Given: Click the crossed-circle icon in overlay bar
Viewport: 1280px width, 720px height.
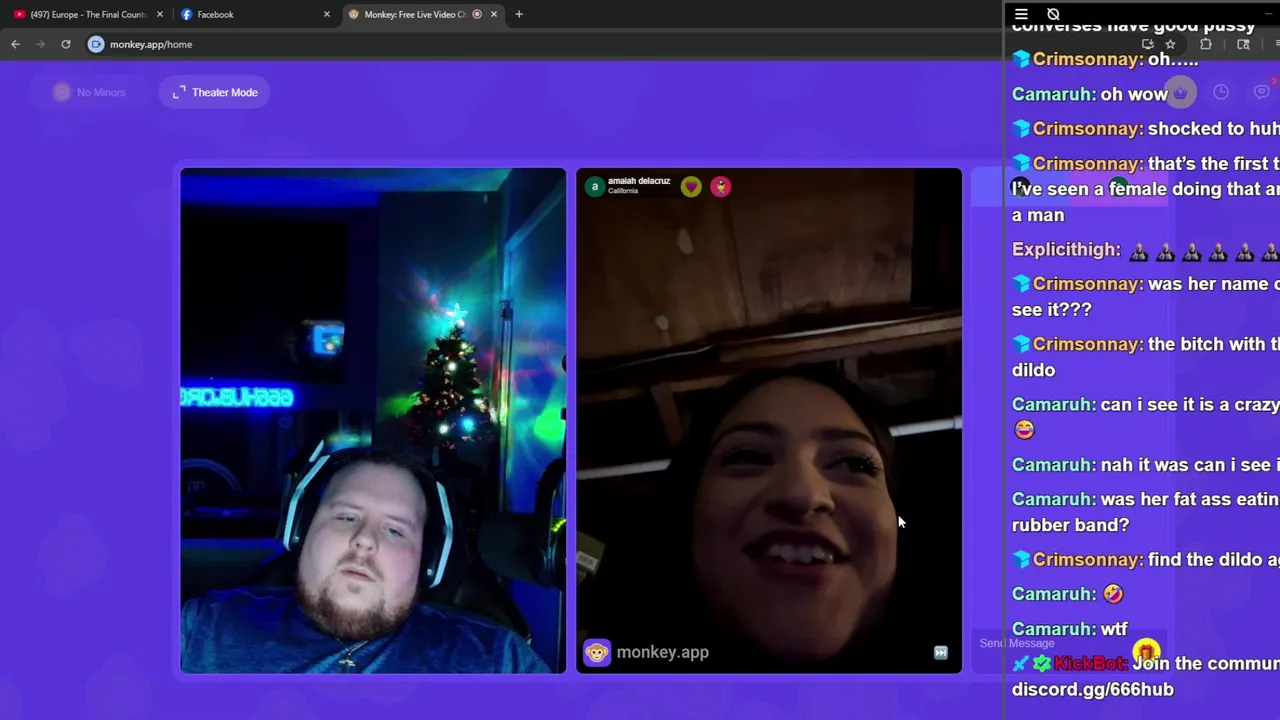Looking at the screenshot, I should (1053, 14).
